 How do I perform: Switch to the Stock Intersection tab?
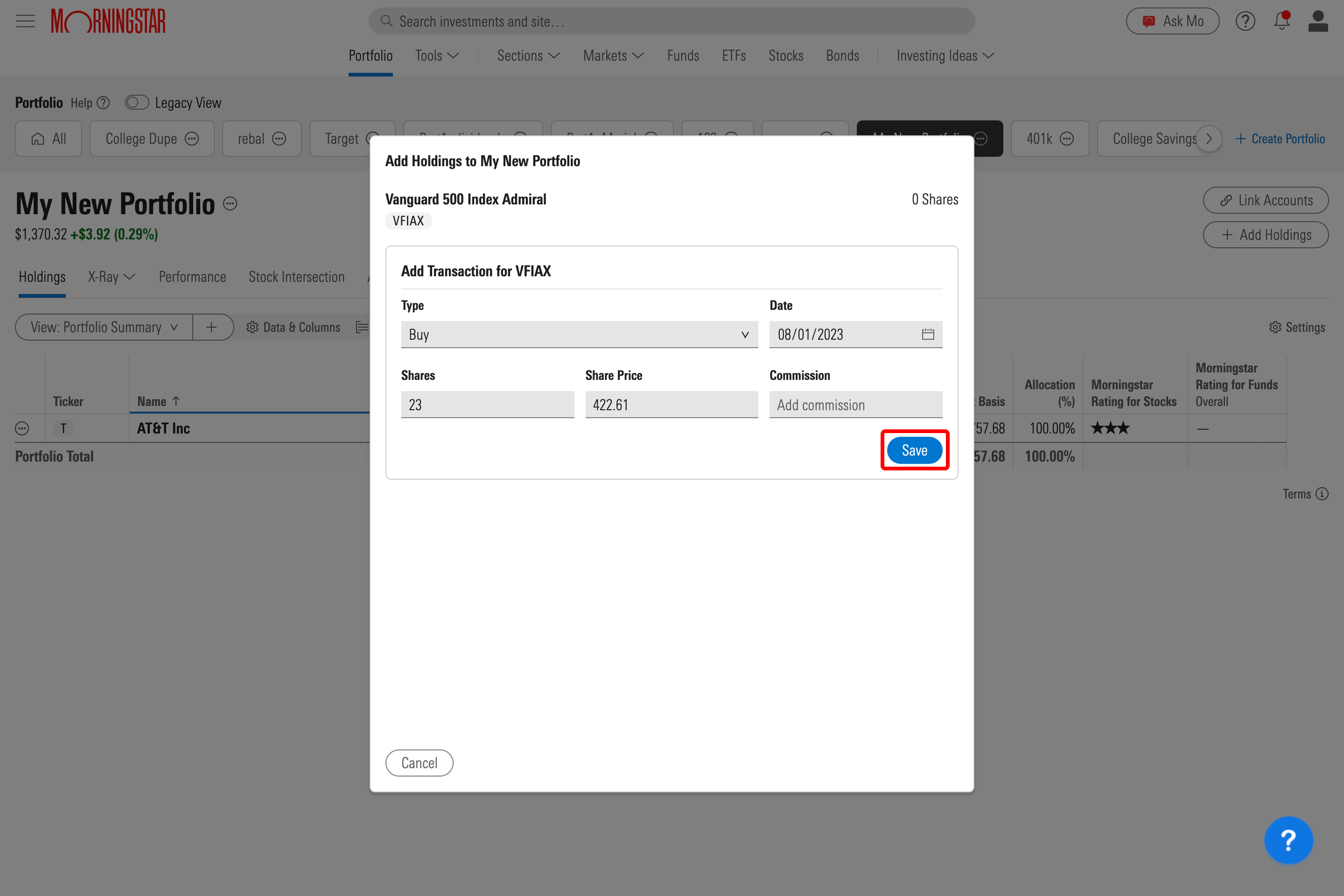[297, 277]
